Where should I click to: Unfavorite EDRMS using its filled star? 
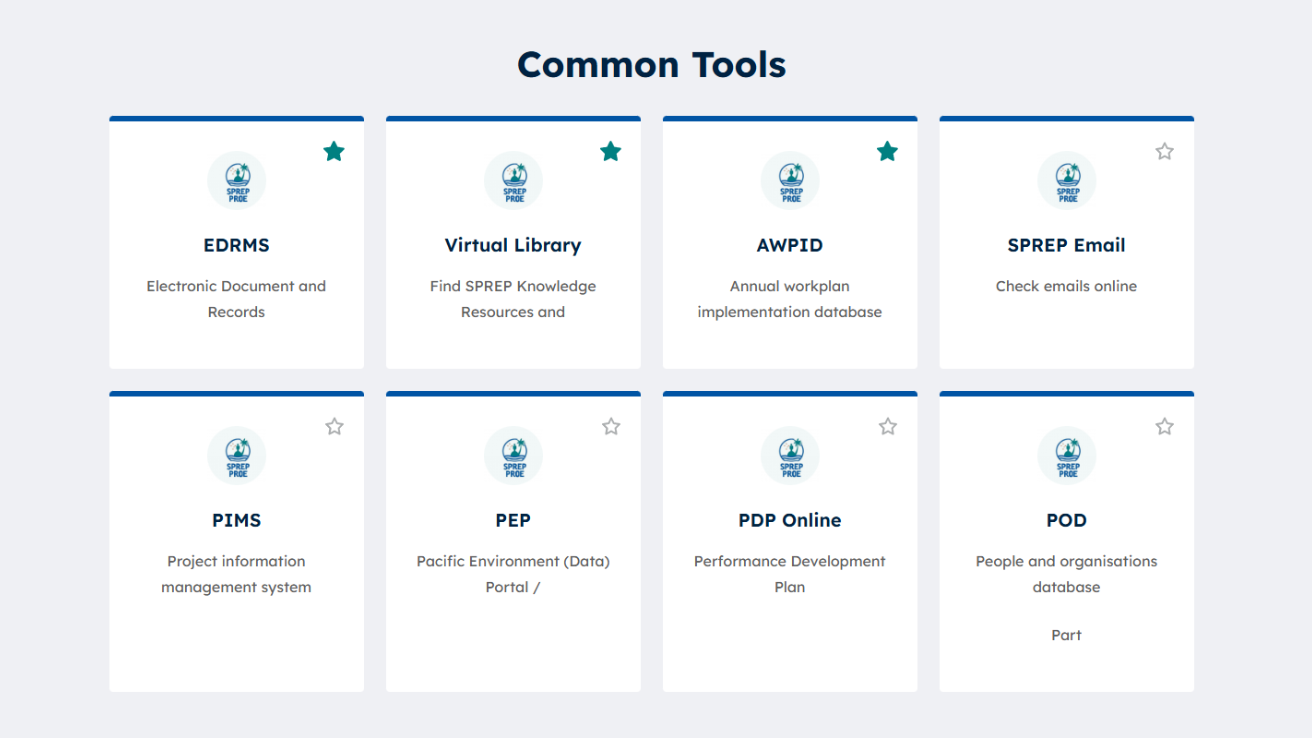tap(334, 152)
